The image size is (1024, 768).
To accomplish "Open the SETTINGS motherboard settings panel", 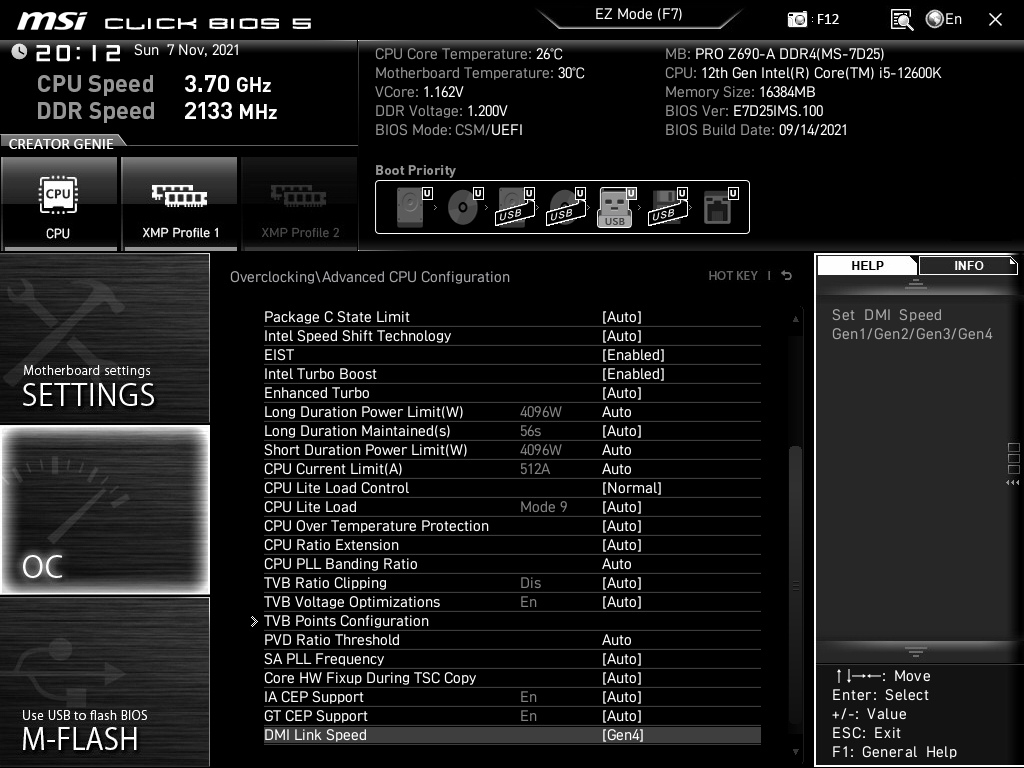I will click(x=104, y=338).
